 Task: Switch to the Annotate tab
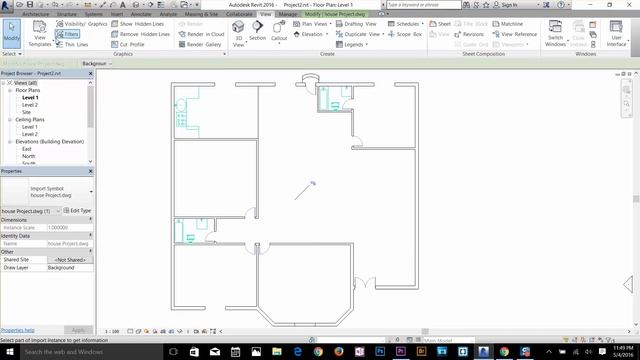pos(141,14)
